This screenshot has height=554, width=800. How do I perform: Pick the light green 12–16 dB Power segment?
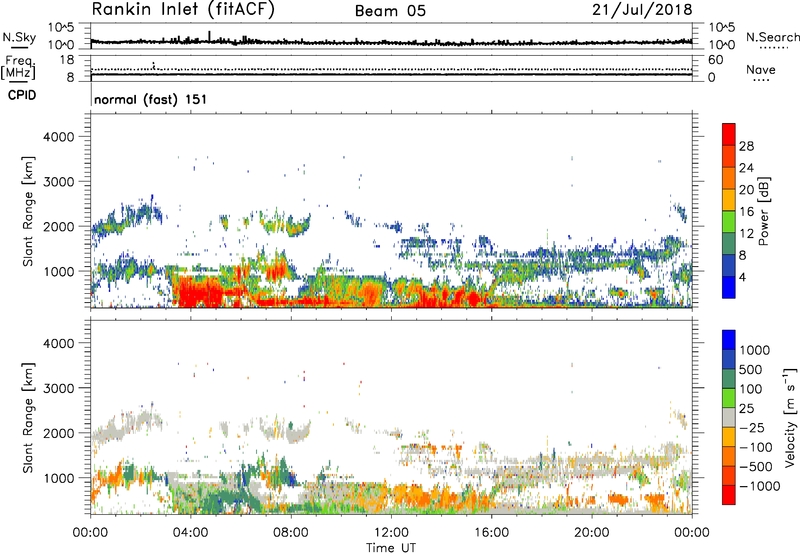pyautogui.click(x=729, y=222)
